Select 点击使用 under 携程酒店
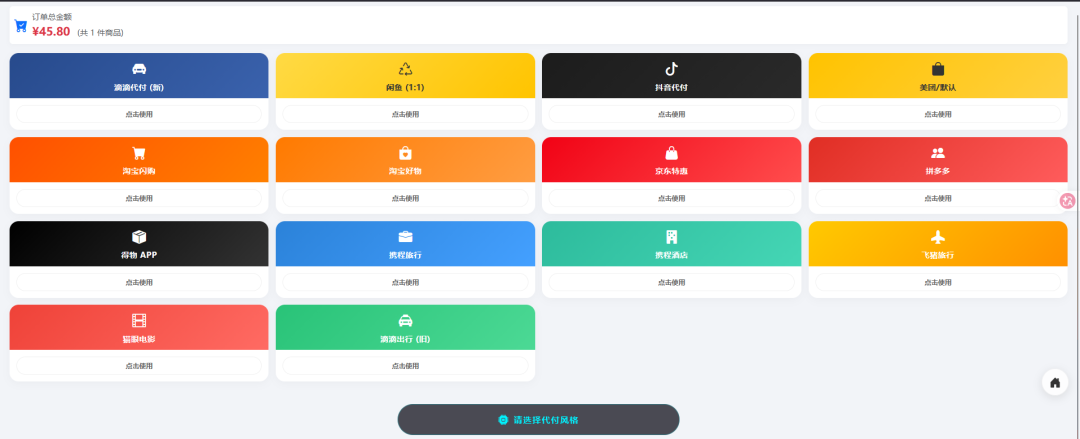Image resolution: width=1080 pixels, height=439 pixels. (x=672, y=283)
